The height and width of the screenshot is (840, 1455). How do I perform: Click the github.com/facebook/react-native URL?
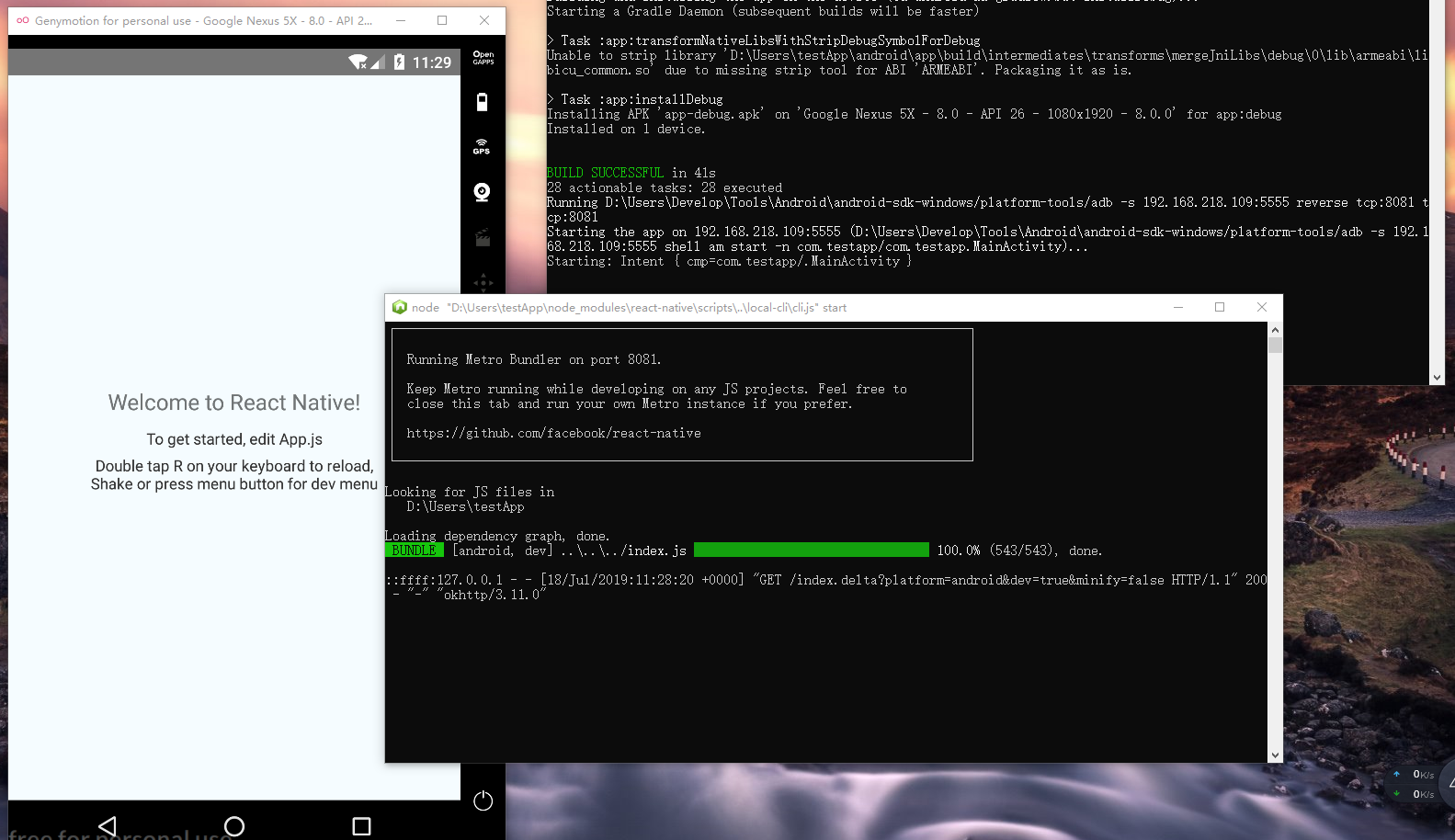(553, 433)
